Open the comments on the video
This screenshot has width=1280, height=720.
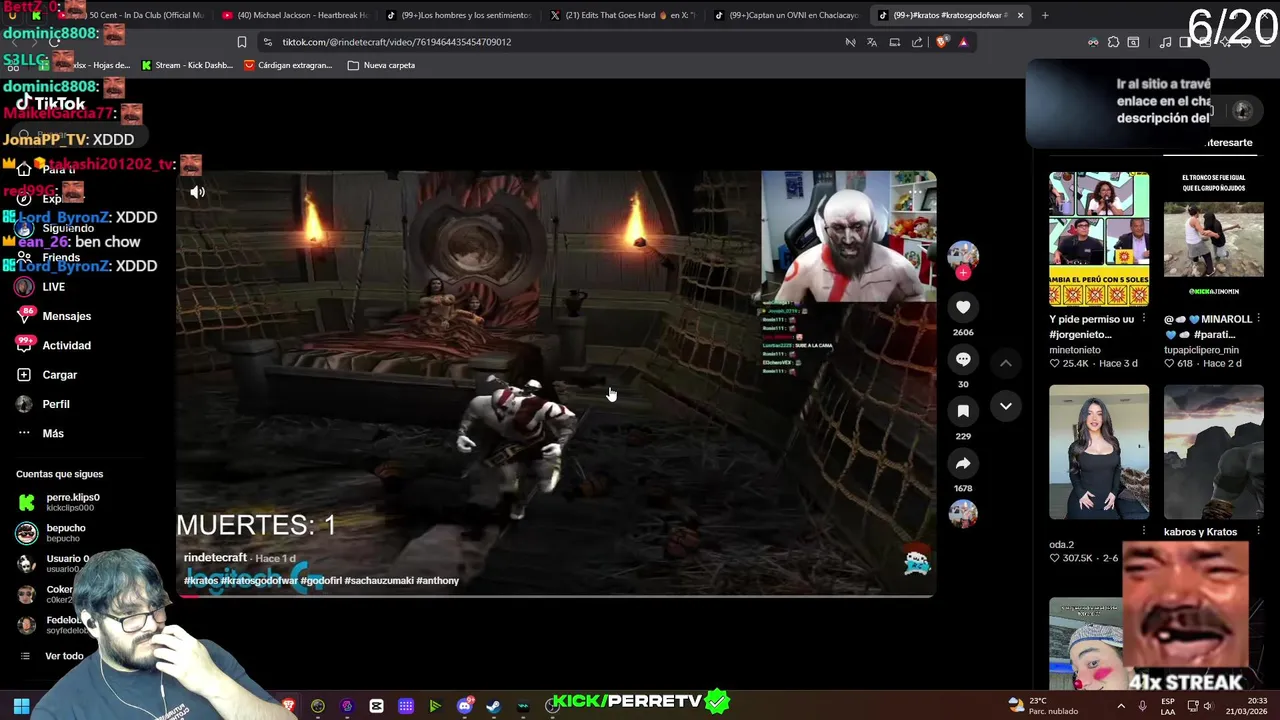point(963,359)
